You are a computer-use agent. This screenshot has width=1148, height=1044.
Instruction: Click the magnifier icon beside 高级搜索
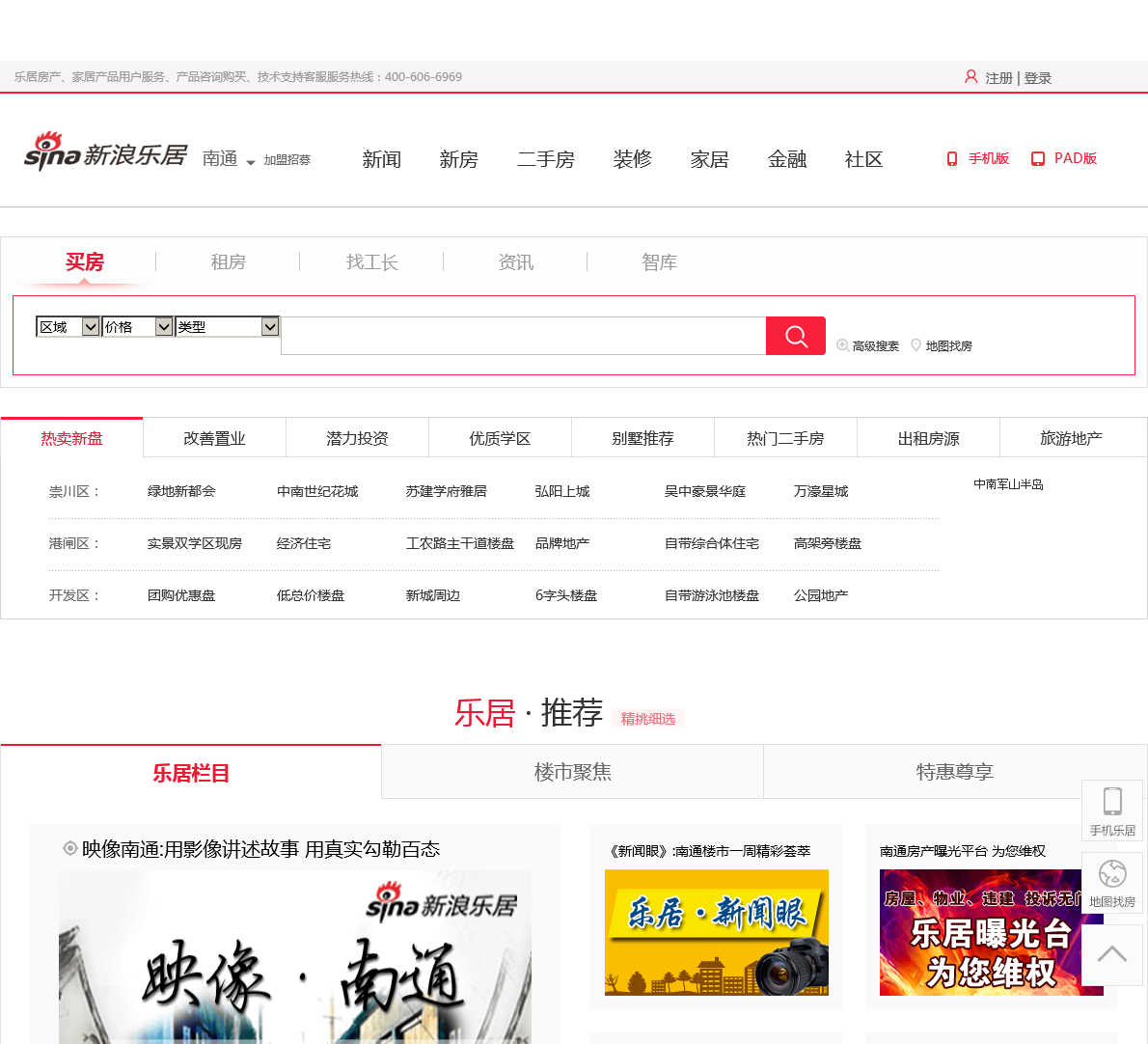pyautogui.click(x=843, y=344)
